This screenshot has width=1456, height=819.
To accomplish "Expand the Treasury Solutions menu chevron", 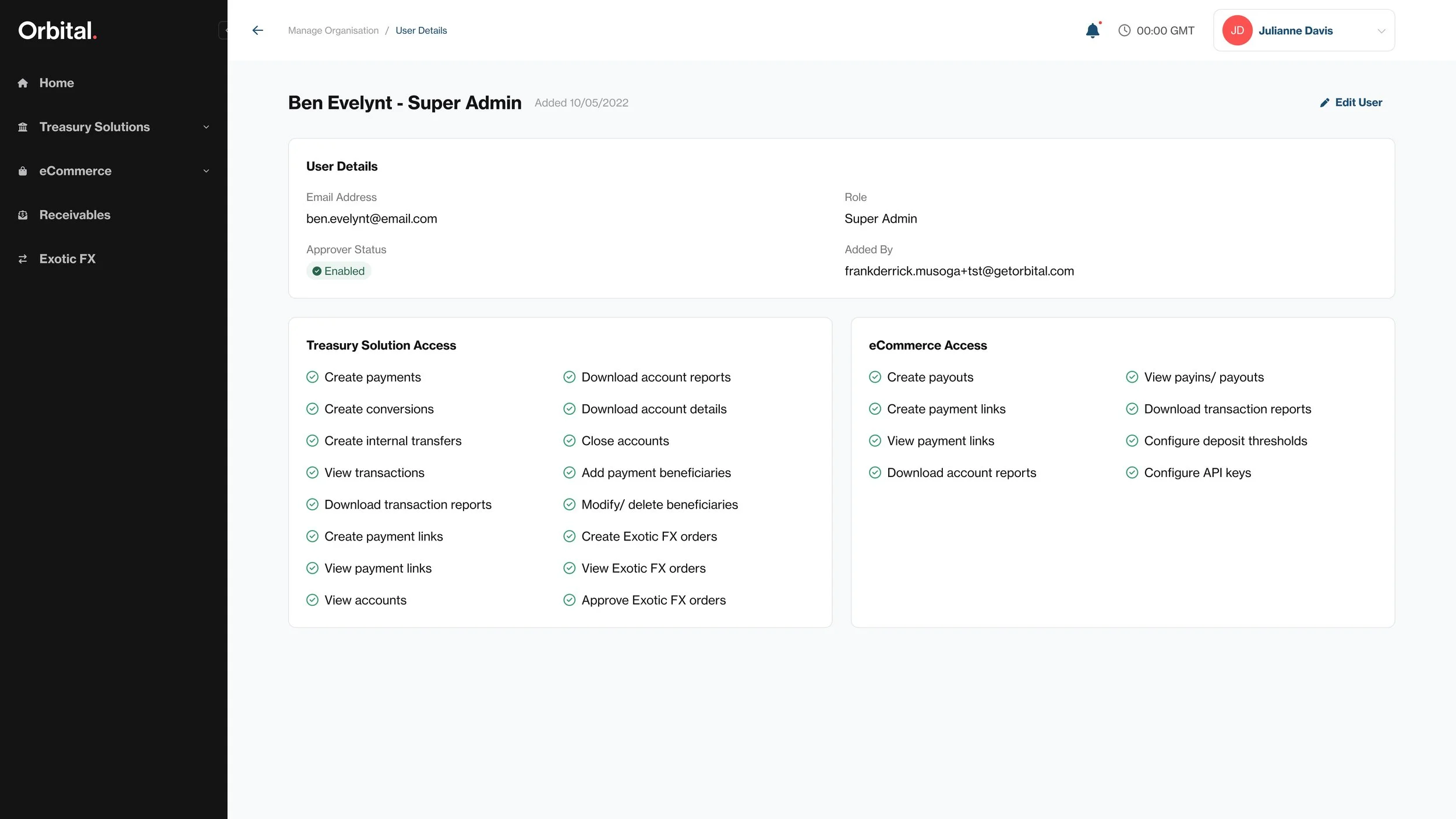I will pos(206,127).
